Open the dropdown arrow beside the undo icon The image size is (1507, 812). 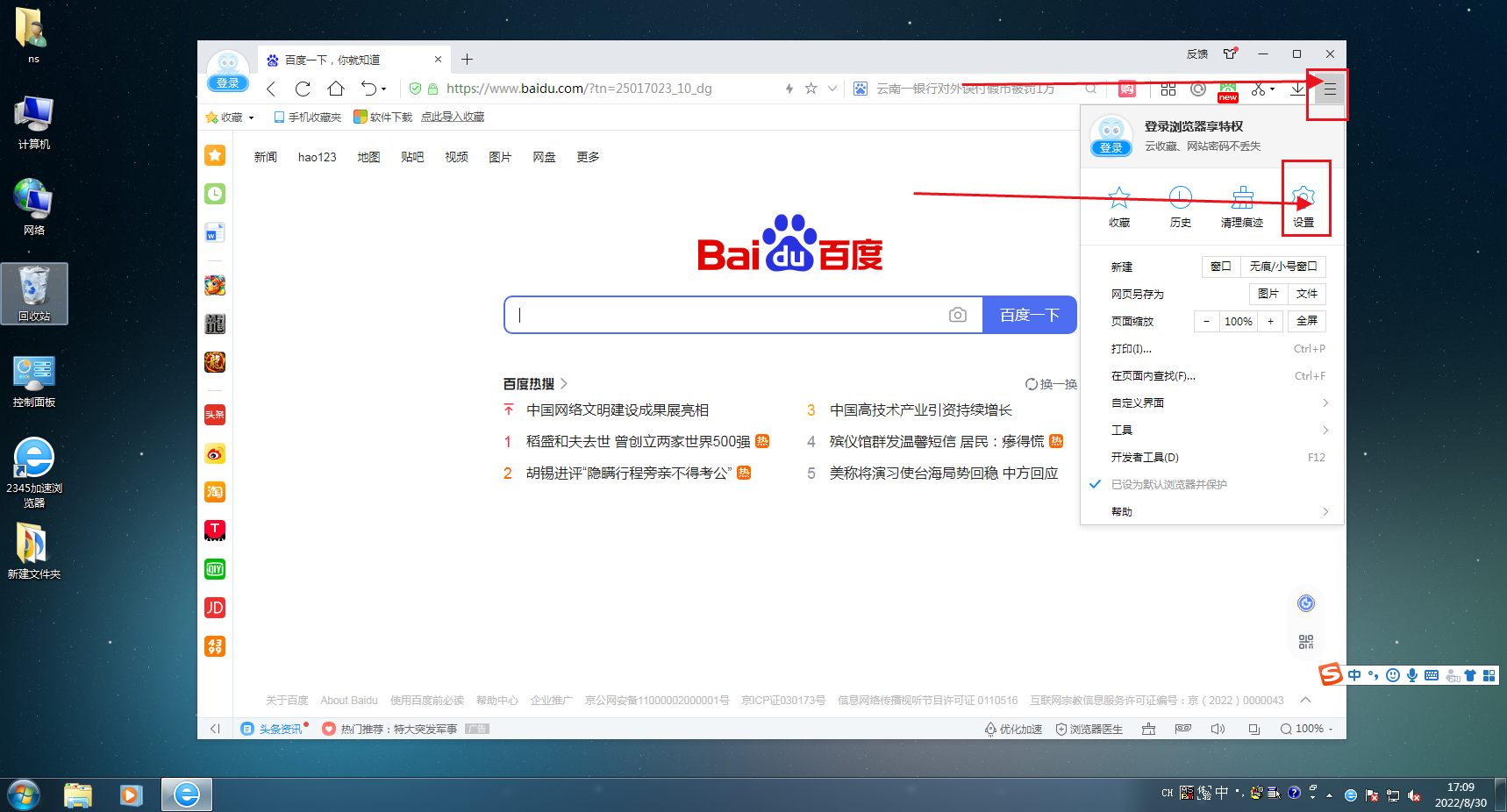(383, 89)
